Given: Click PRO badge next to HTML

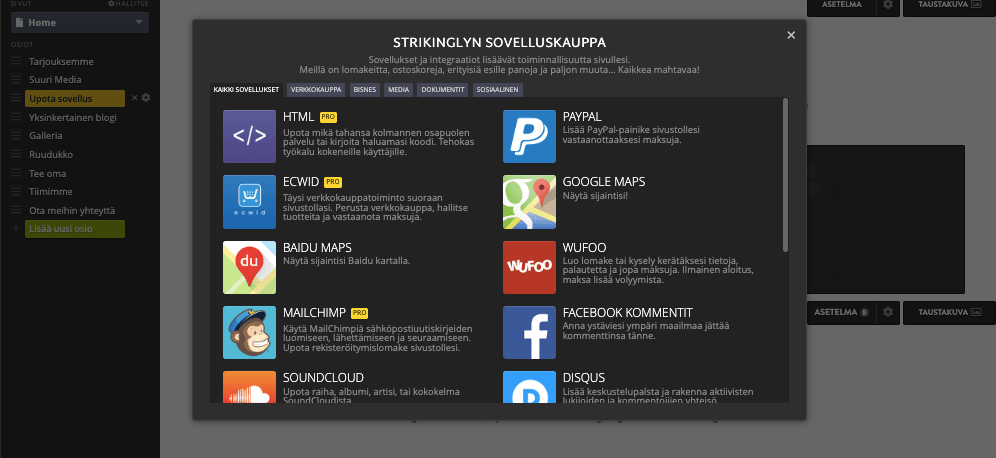Looking at the screenshot, I should point(328,117).
